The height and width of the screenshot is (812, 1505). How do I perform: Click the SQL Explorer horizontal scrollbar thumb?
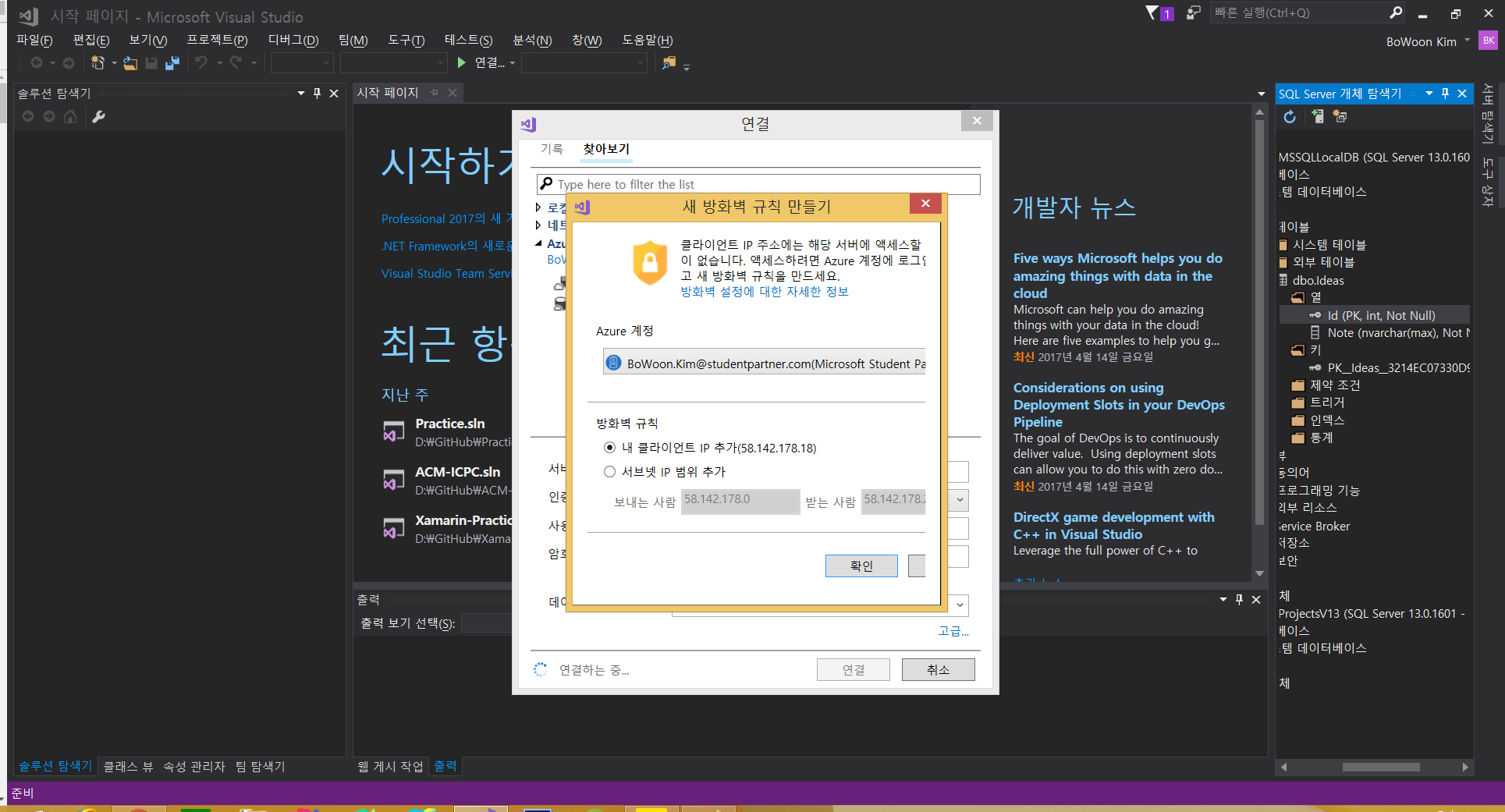click(1380, 767)
